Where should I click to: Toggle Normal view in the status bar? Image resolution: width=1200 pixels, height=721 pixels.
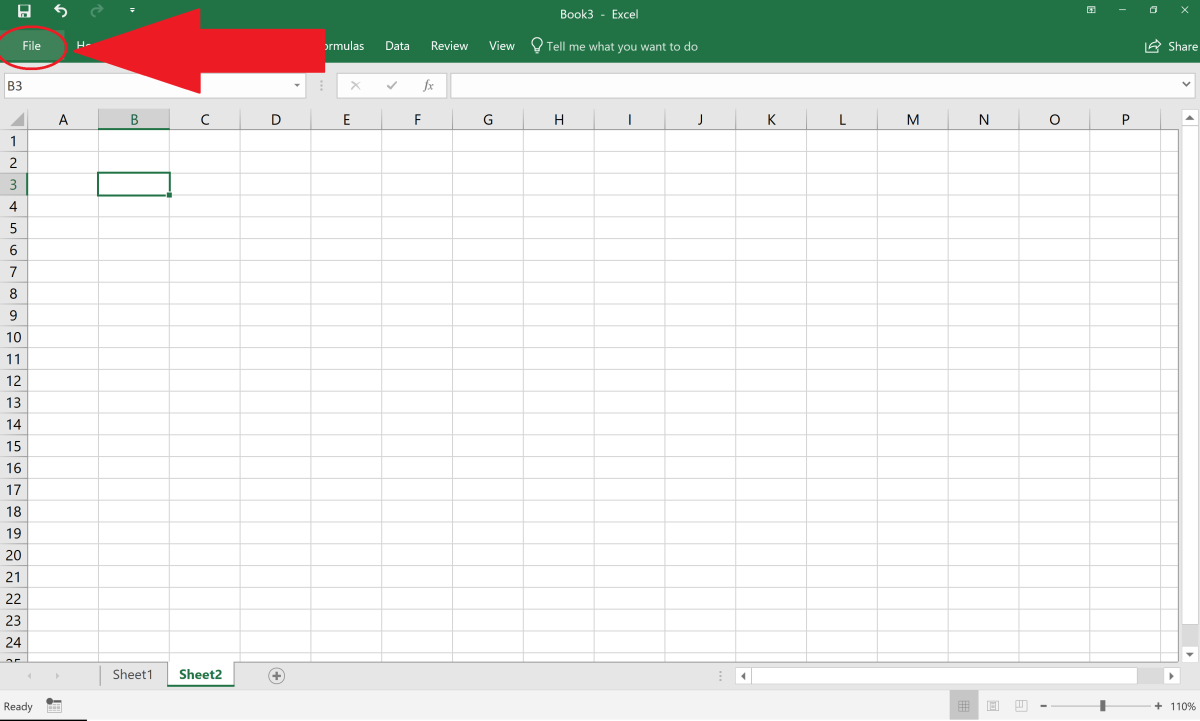click(964, 705)
